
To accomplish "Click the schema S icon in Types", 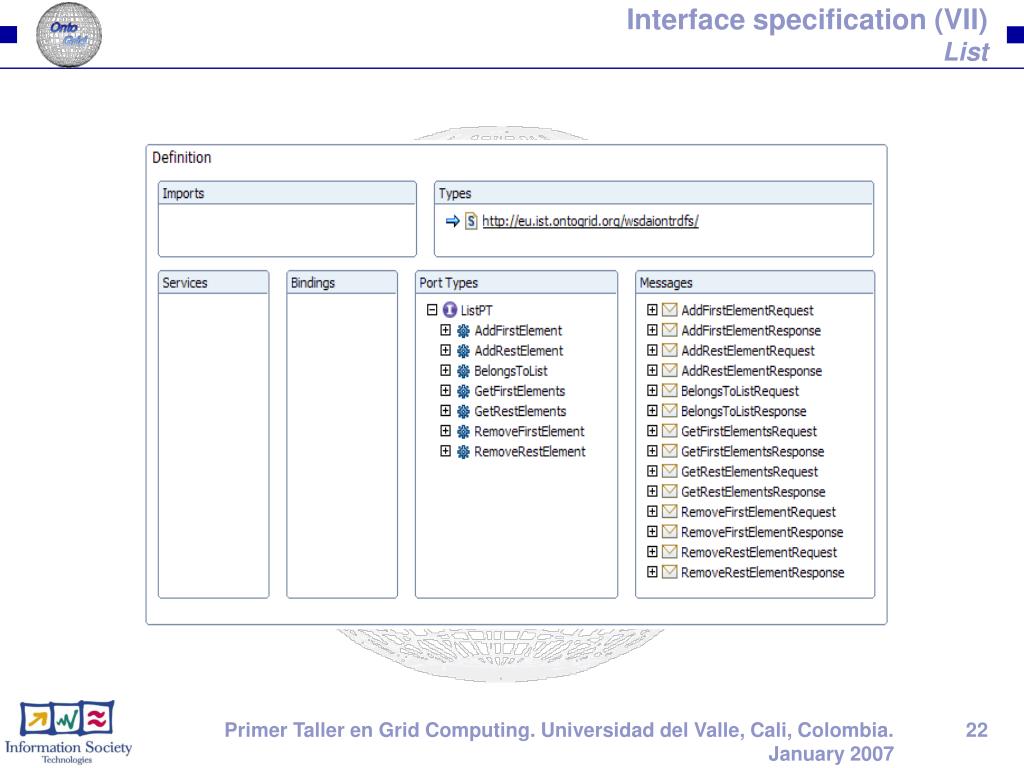I will [x=471, y=221].
